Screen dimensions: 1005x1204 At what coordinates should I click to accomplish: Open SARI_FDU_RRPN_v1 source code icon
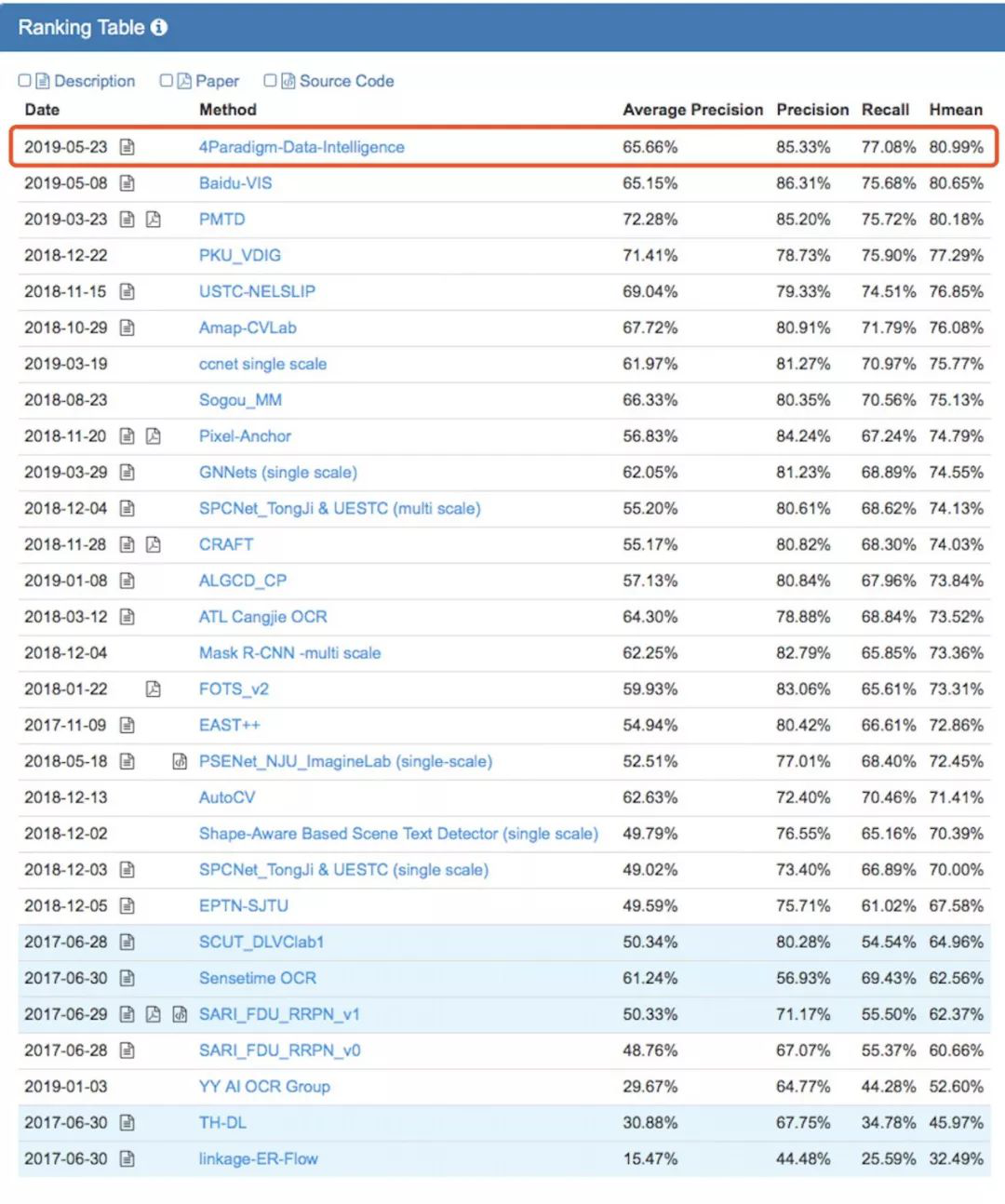(x=180, y=1014)
